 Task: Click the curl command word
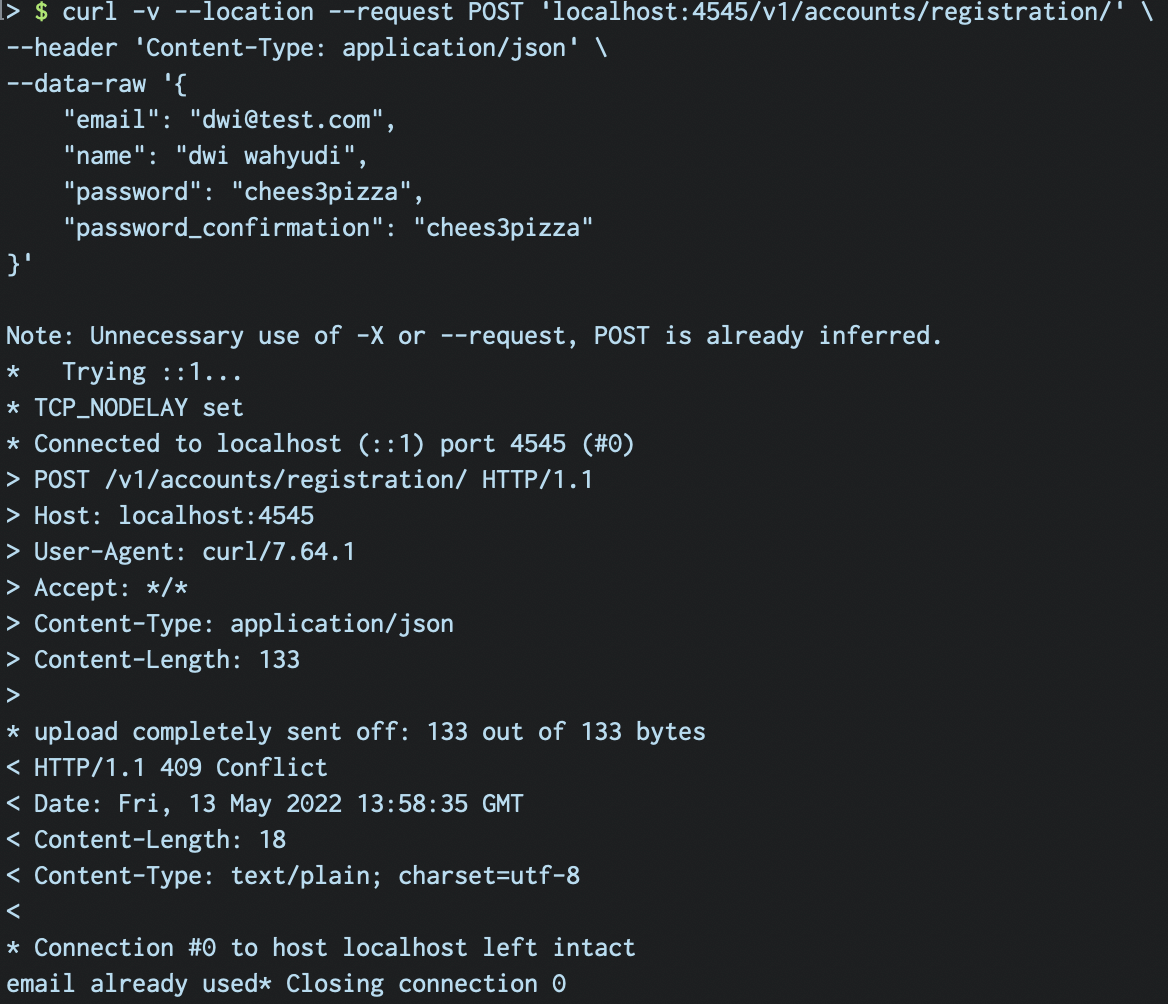(x=90, y=13)
